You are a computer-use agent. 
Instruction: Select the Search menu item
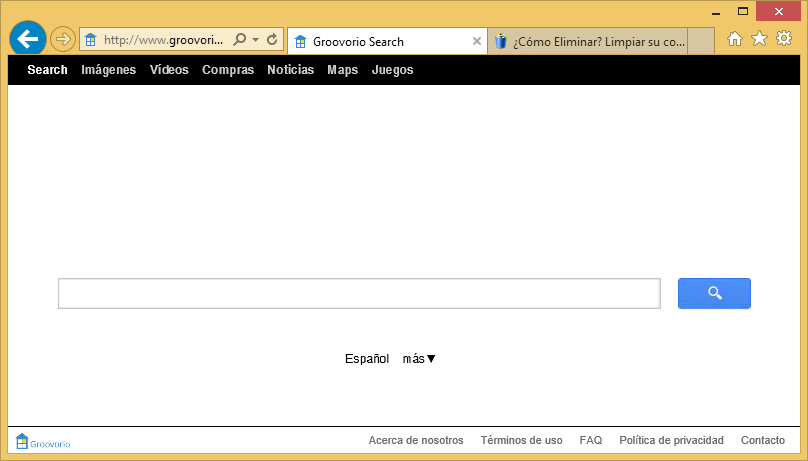pyautogui.click(x=47, y=70)
